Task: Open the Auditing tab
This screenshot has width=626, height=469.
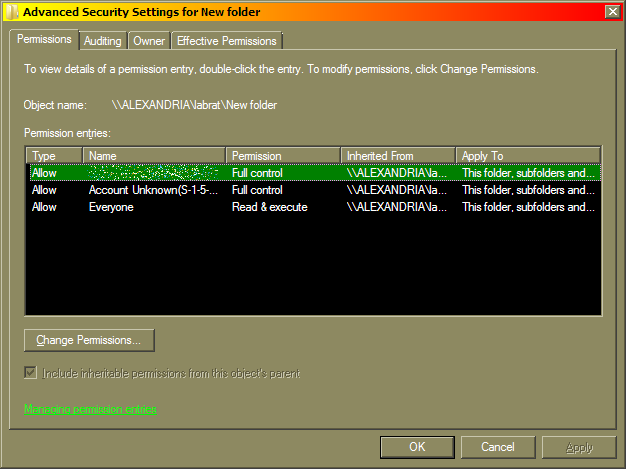Action: point(103,41)
